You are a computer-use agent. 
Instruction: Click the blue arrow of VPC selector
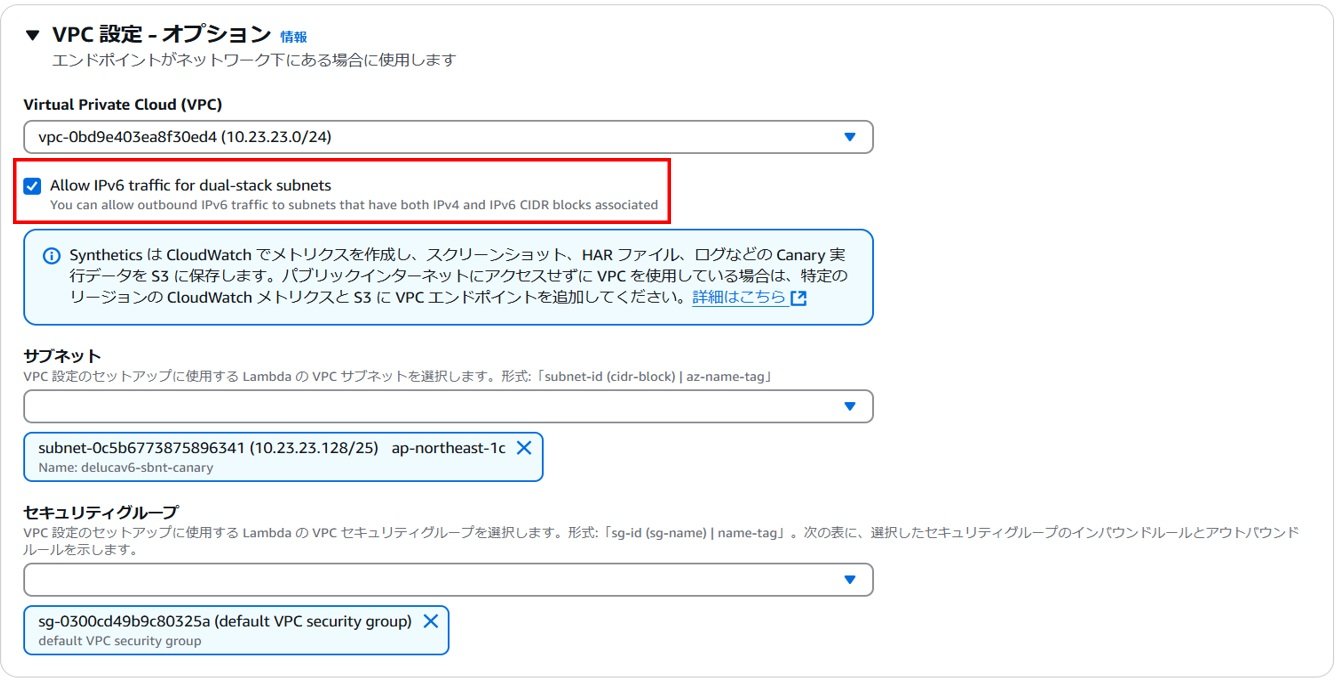tap(849, 137)
